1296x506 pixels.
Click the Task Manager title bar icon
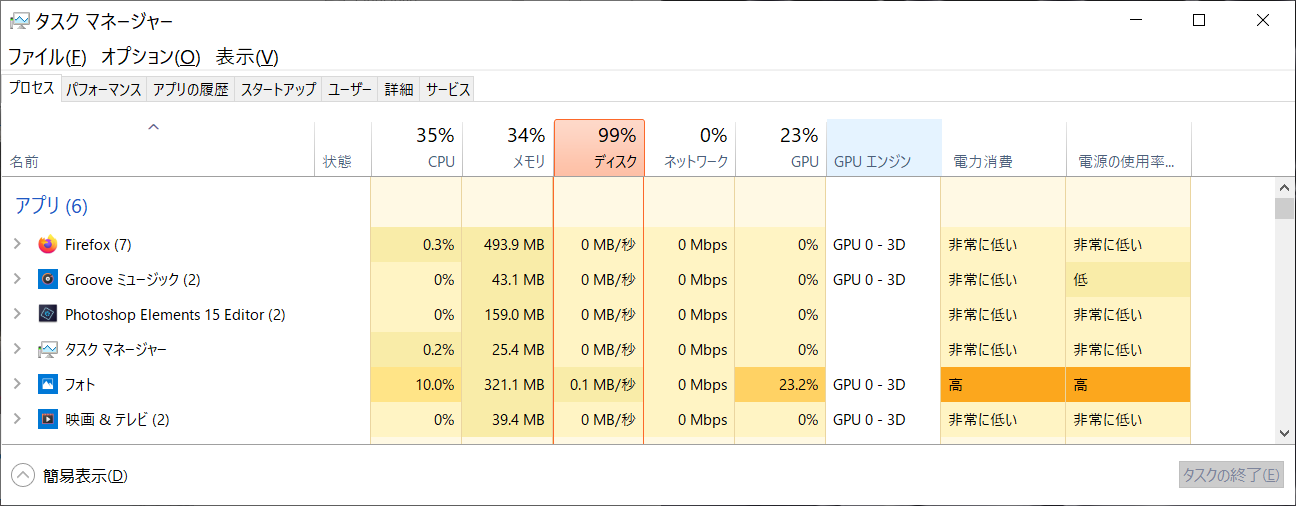(19, 20)
